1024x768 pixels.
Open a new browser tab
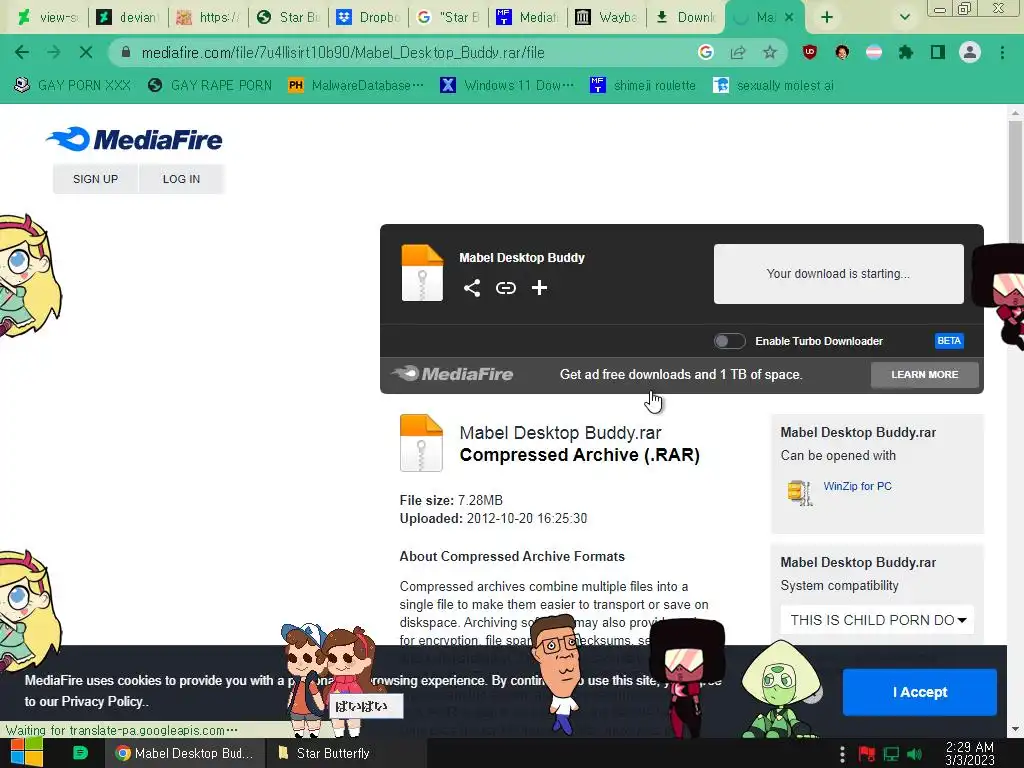tap(827, 17)
